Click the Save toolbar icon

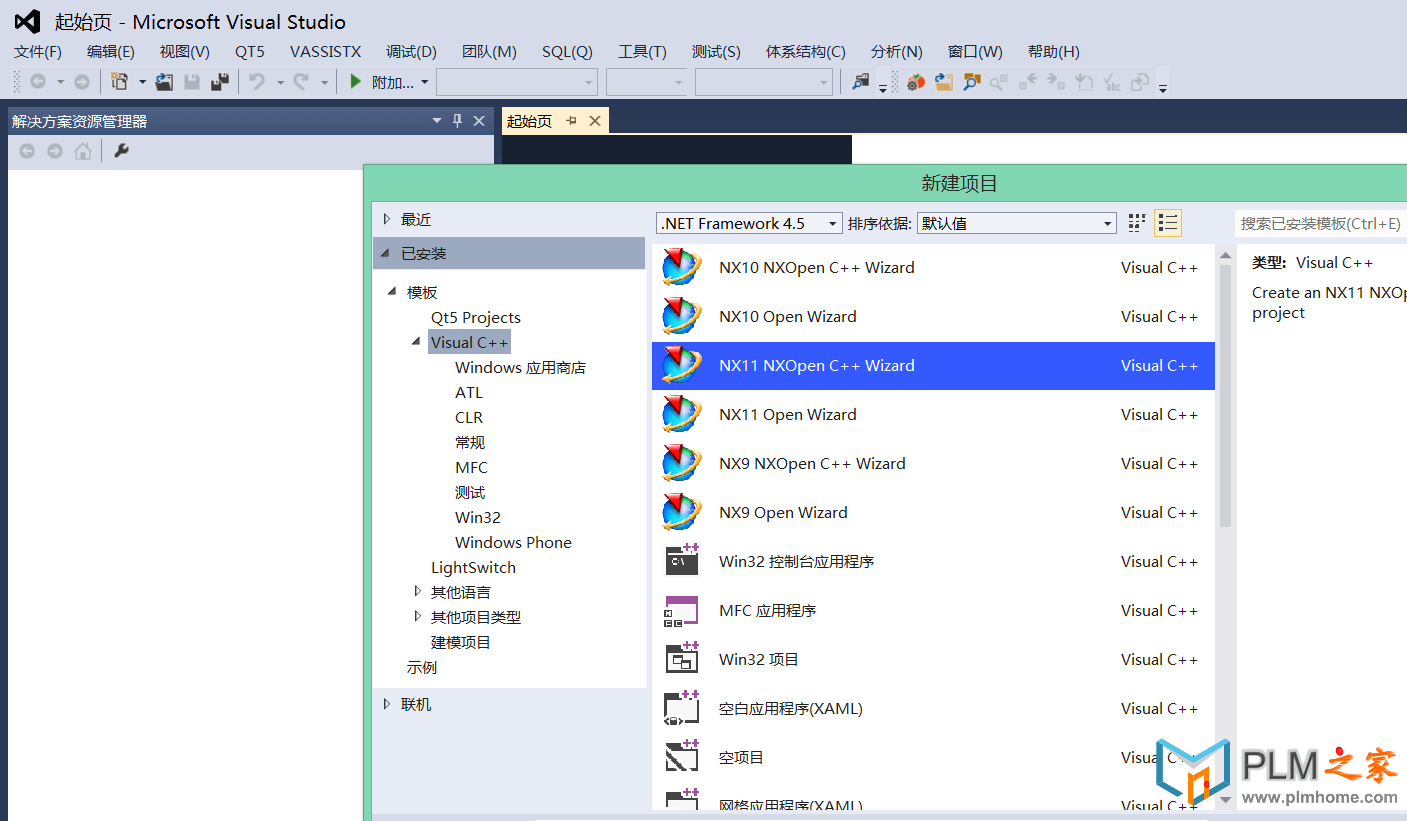pyautogui.click(x=192, y=82)
